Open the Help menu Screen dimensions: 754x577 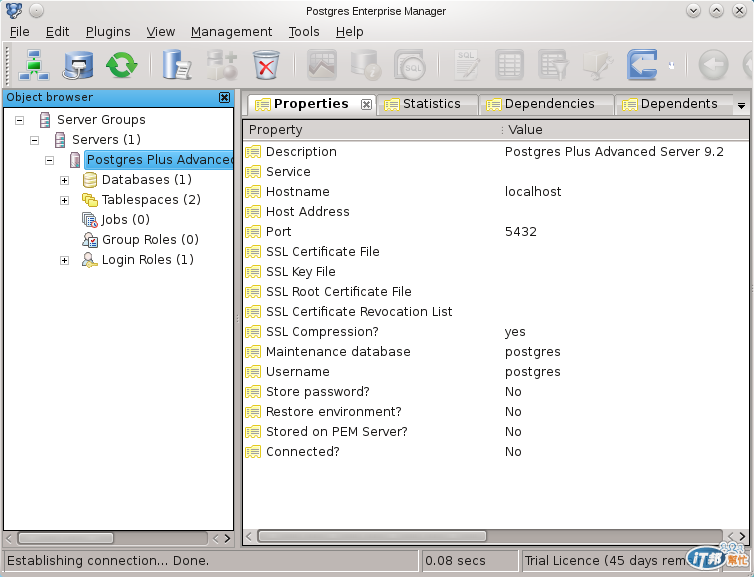350,32
